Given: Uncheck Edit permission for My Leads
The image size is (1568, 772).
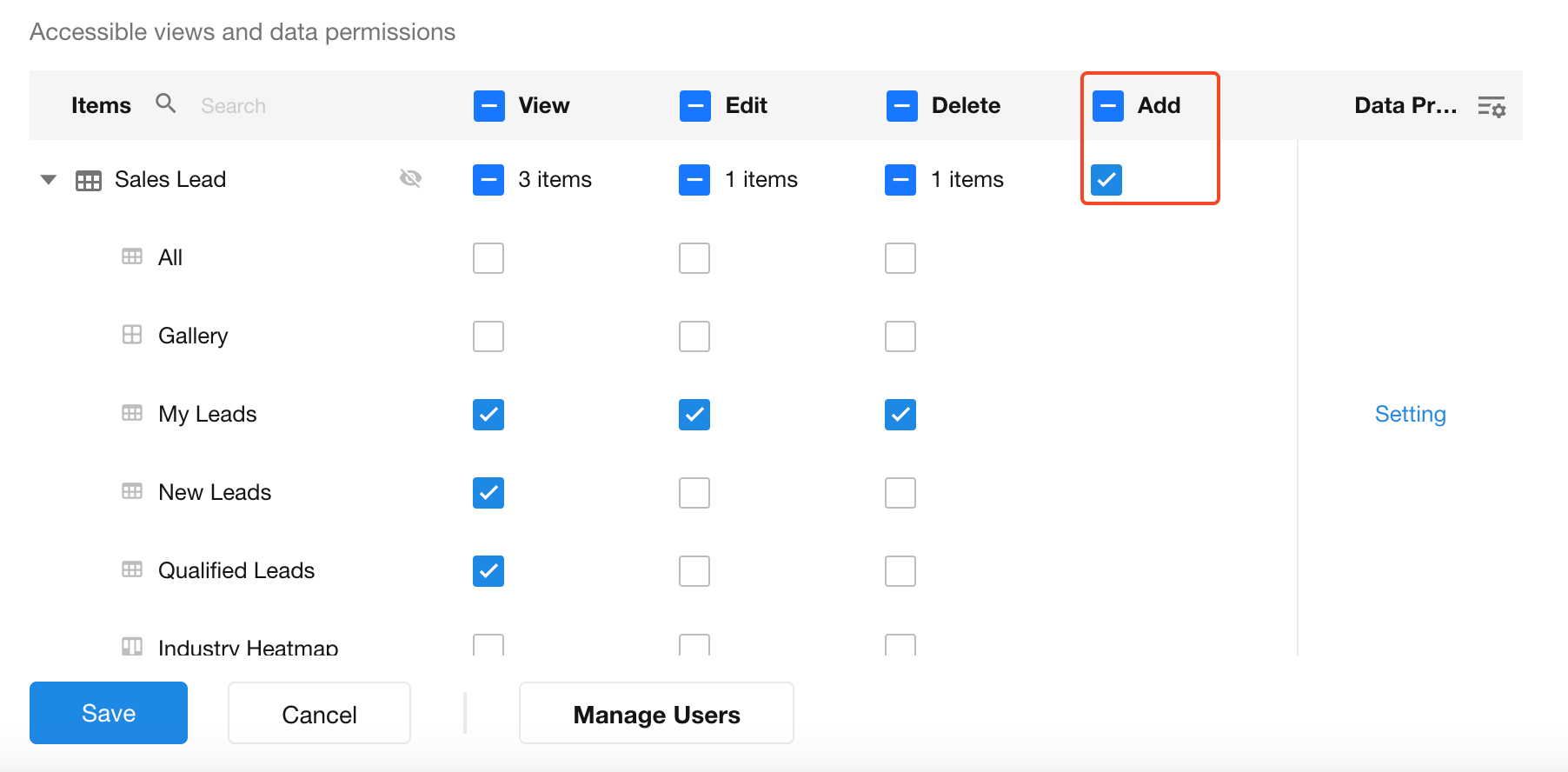Looking at the screenshot, I should (x=694, y=415).
